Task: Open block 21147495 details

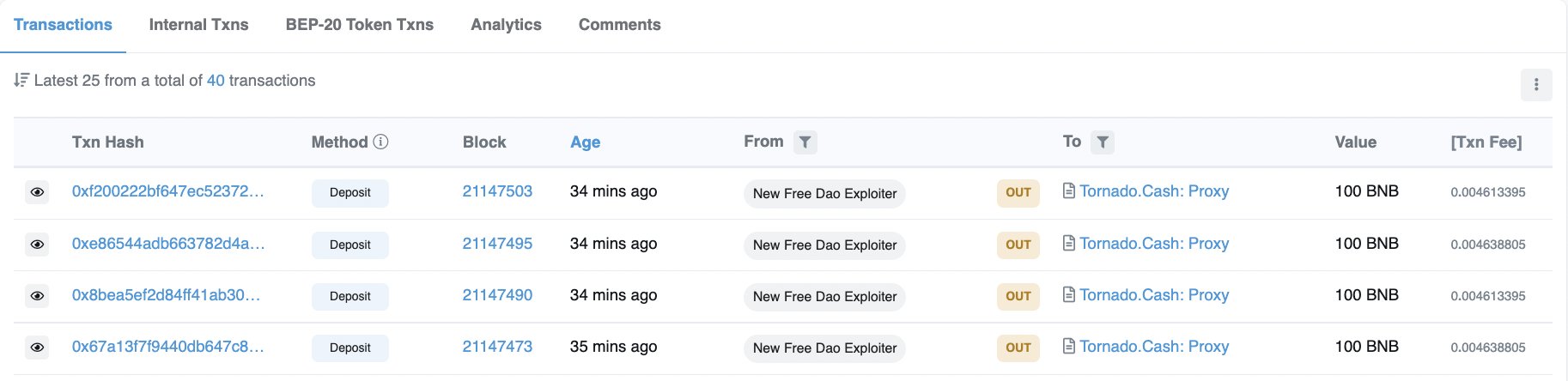Action: coord(497,243)
